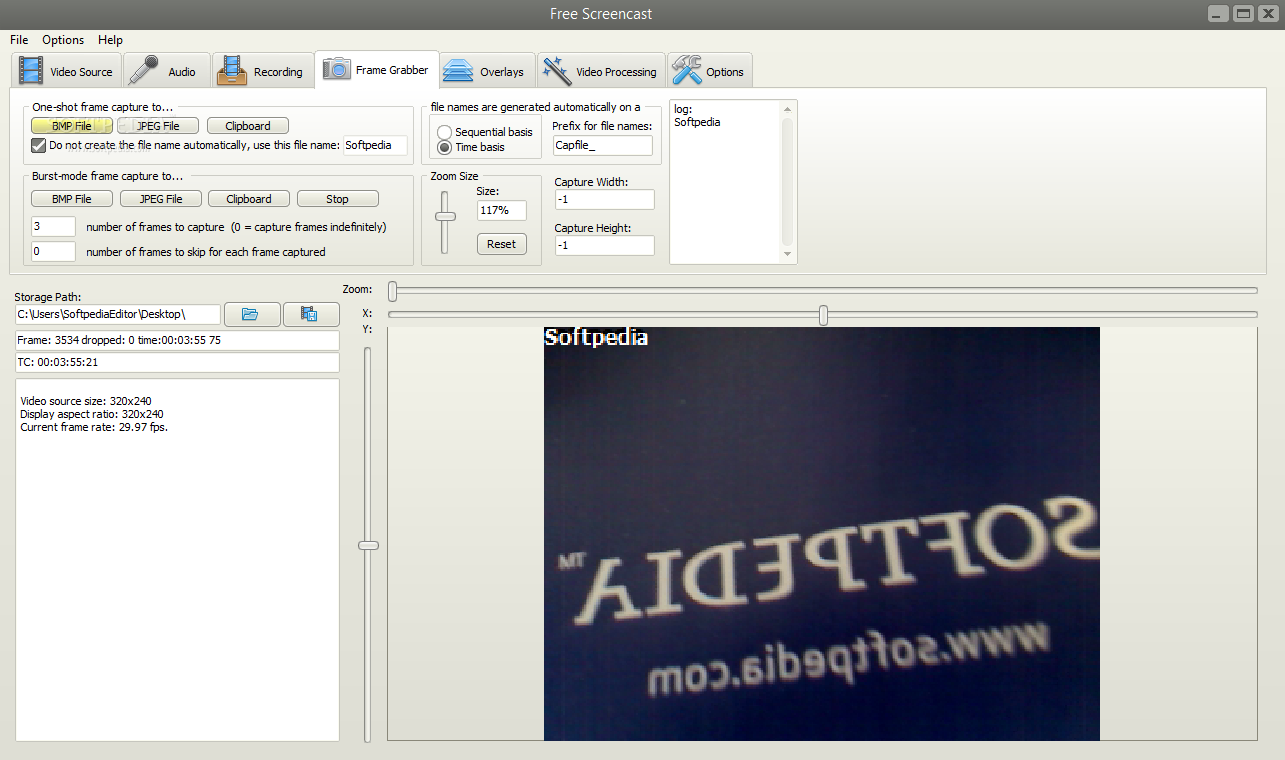Click the log scrollbar up arrow
Image resolution: width=1285 pixels, height=760 pixels.
point(787,109)
